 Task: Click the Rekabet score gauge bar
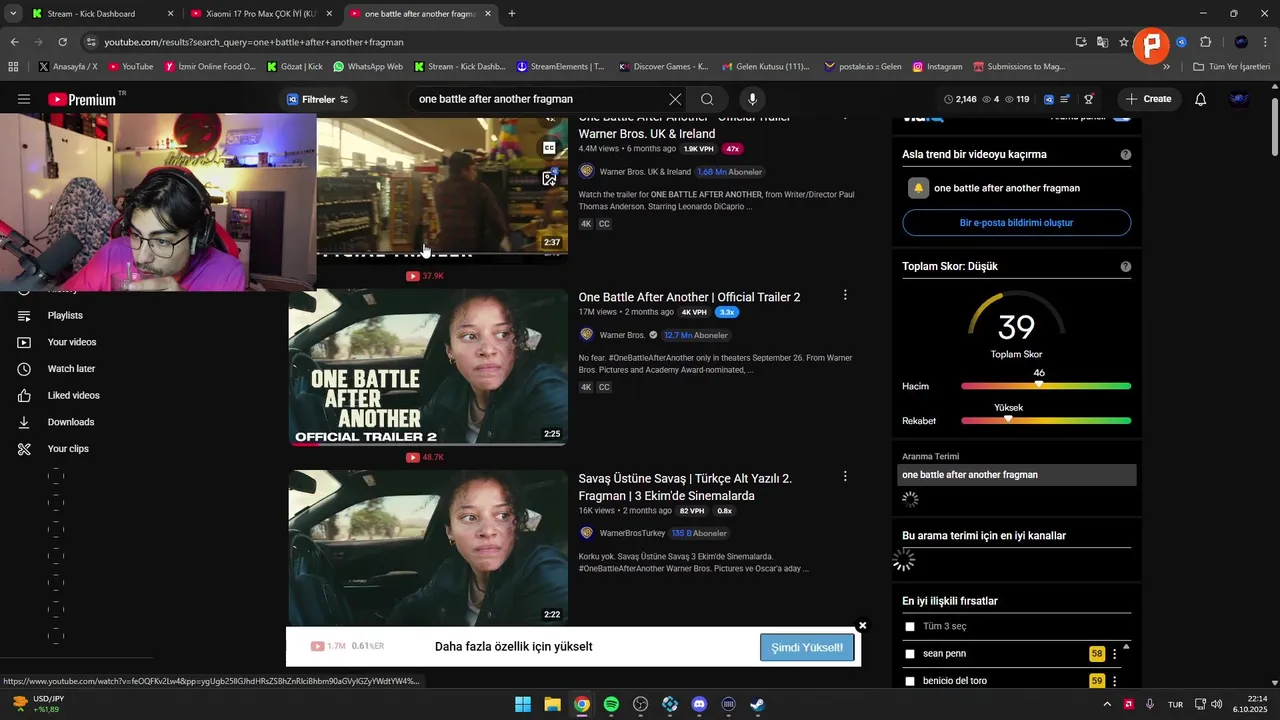1046,421
